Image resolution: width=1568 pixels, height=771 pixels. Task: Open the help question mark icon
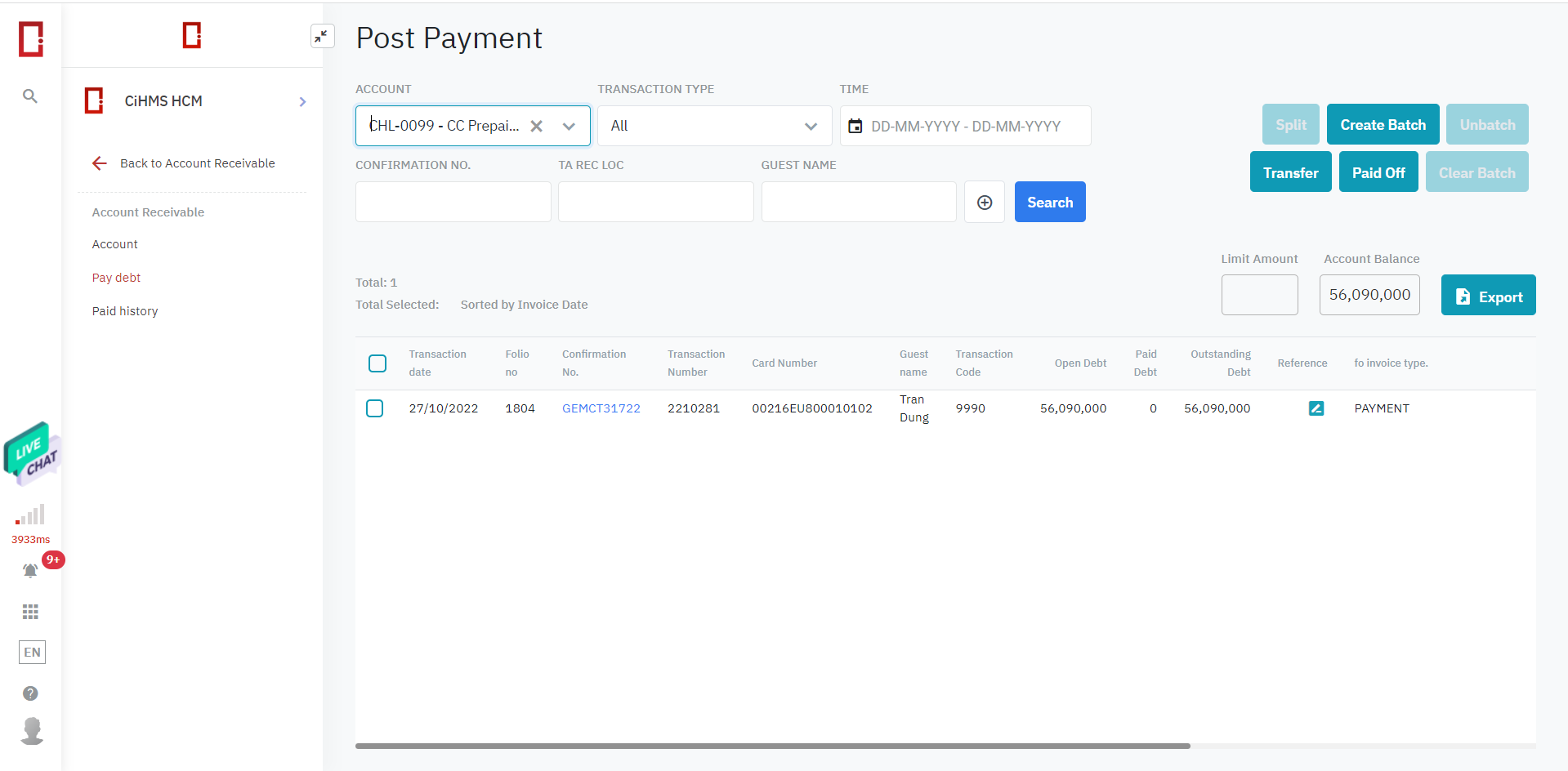click(30, 693)
